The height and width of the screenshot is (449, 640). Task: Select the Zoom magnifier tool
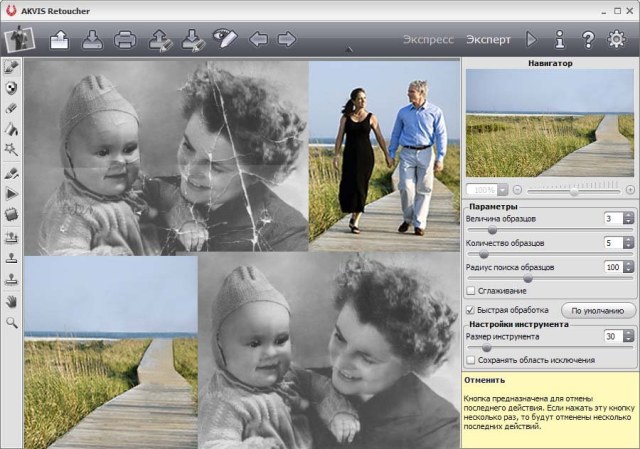coord(12,322)
